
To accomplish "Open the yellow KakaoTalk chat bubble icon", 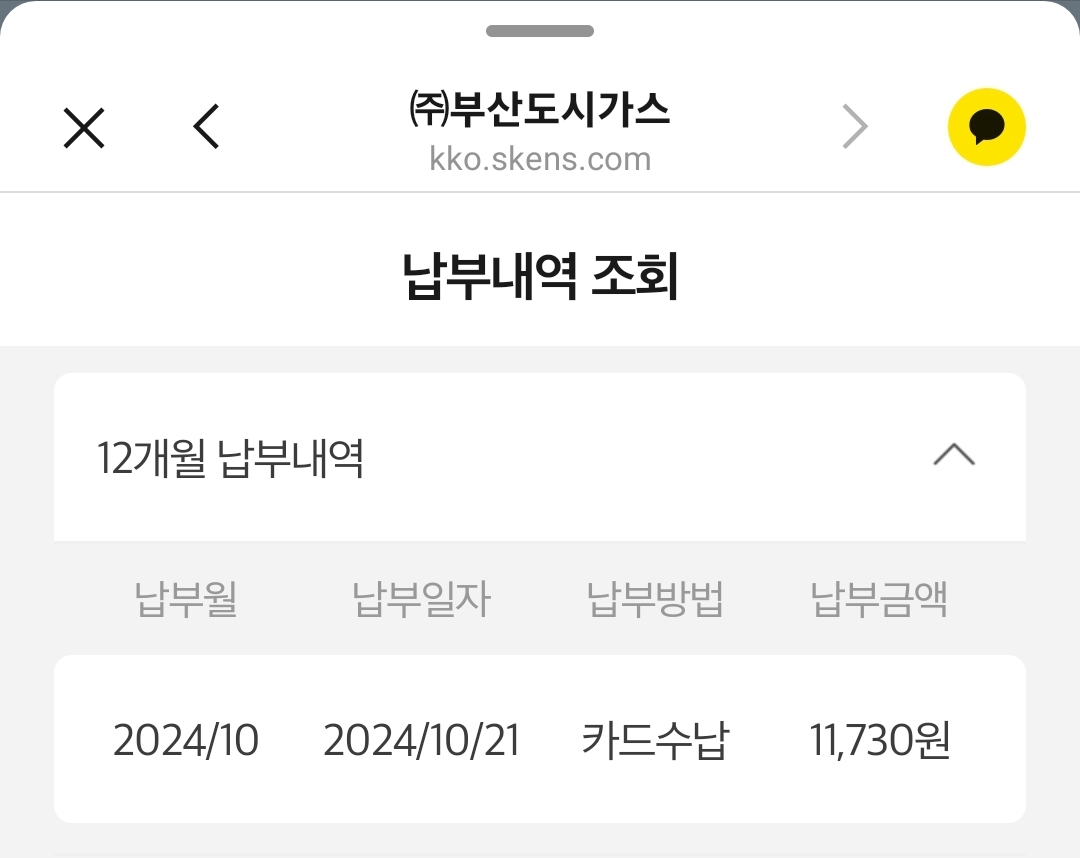I will point(987,127).
